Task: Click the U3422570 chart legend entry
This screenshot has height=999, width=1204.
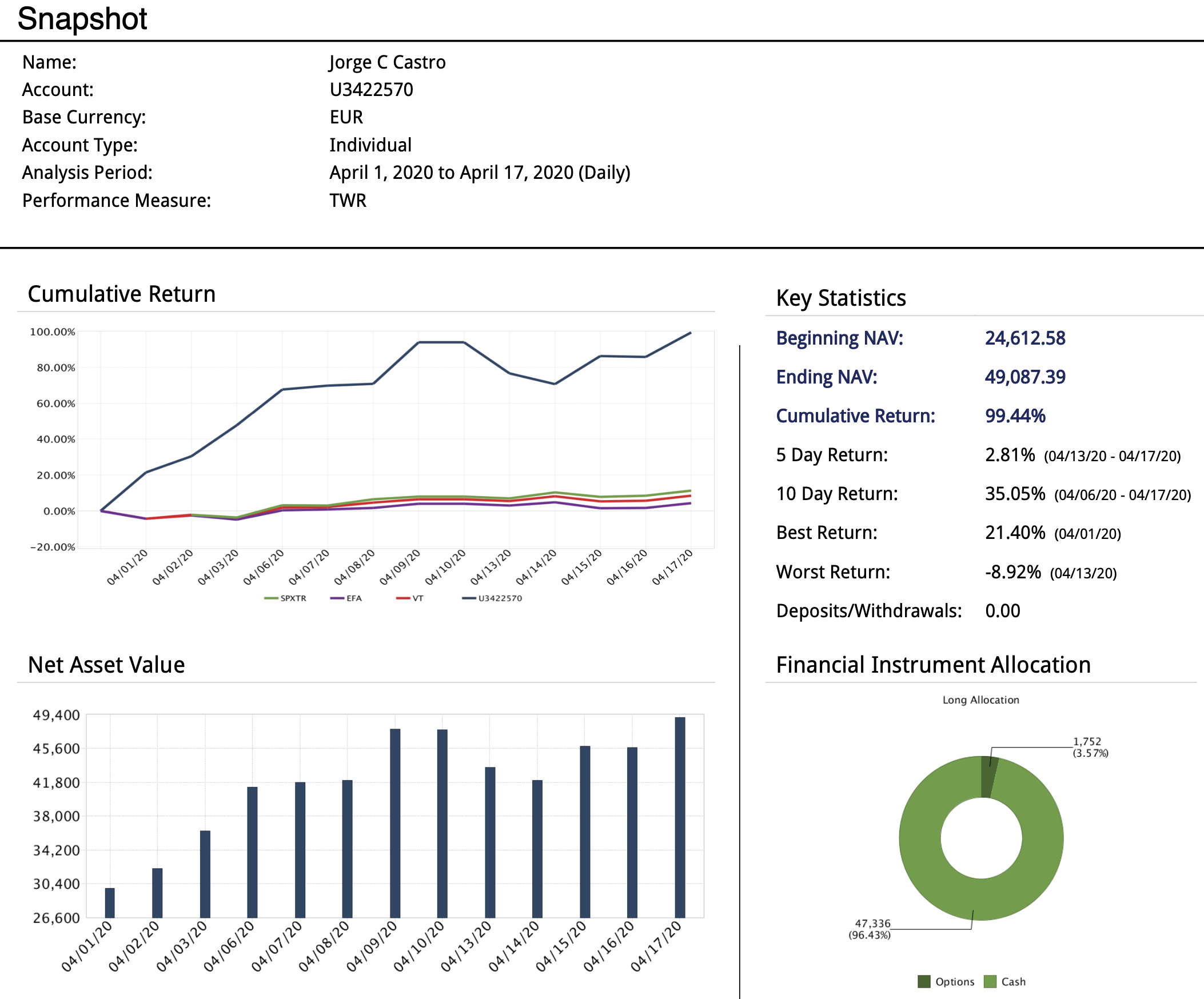Action: coord(499,598)
